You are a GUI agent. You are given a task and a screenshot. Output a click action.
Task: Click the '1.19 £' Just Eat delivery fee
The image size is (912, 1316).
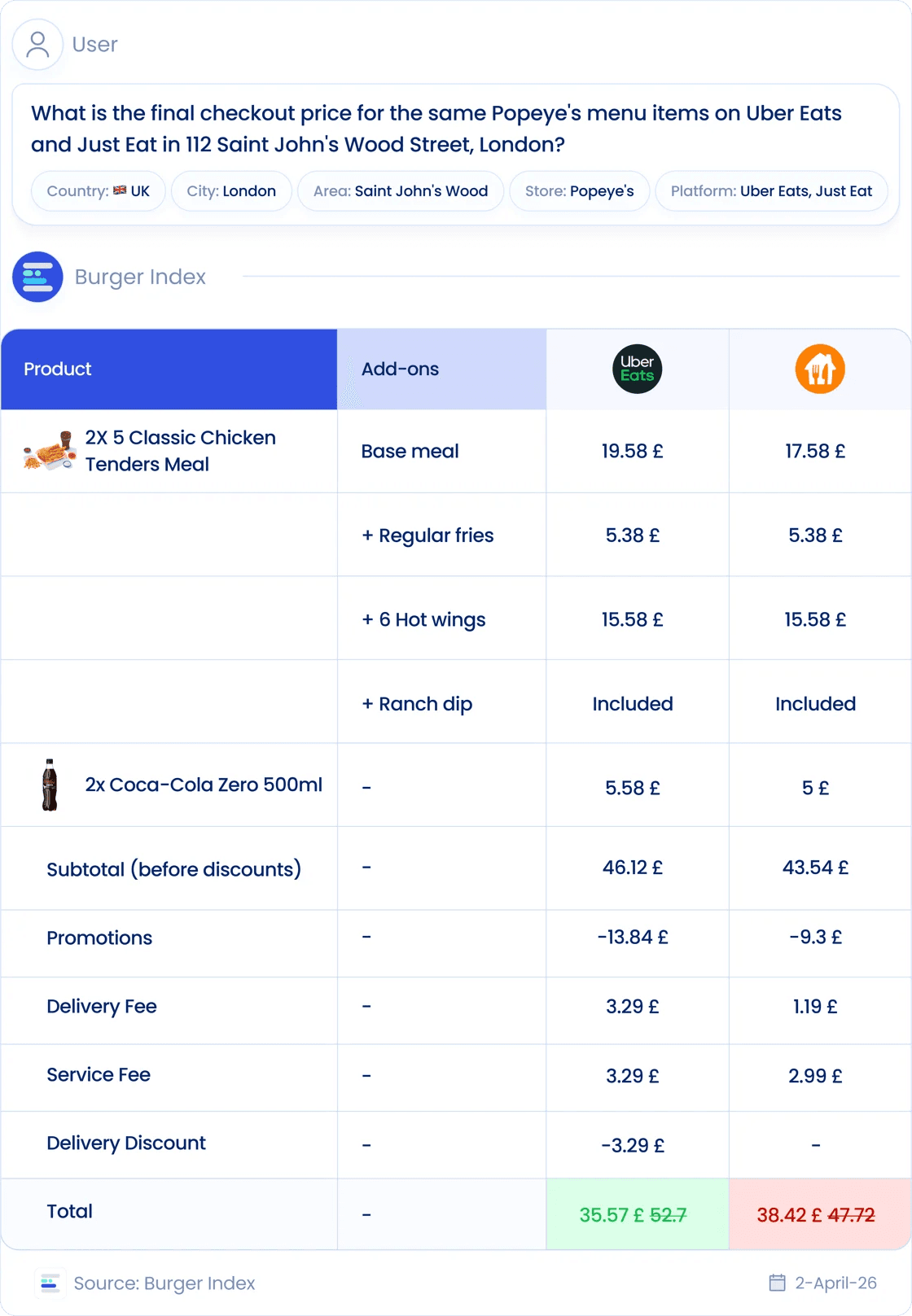tap(815, 1007)
